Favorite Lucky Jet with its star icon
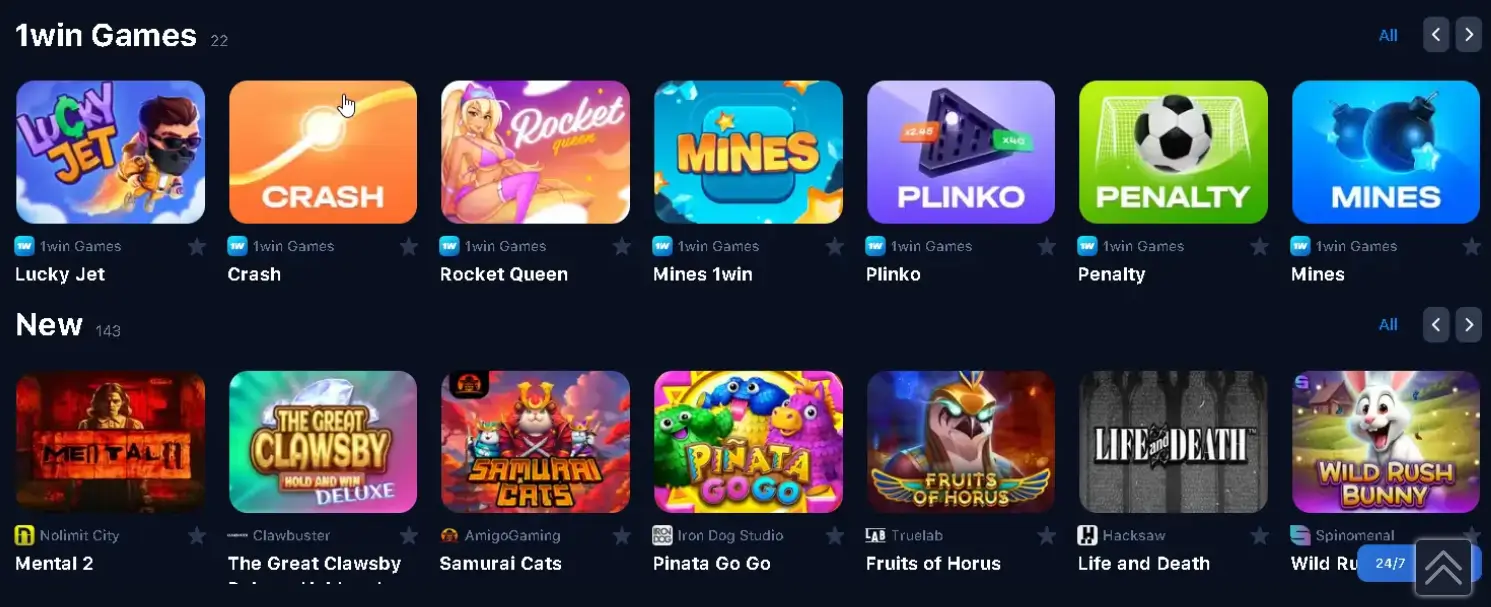The image size is (1491, 607). click(x=197, y=246)
